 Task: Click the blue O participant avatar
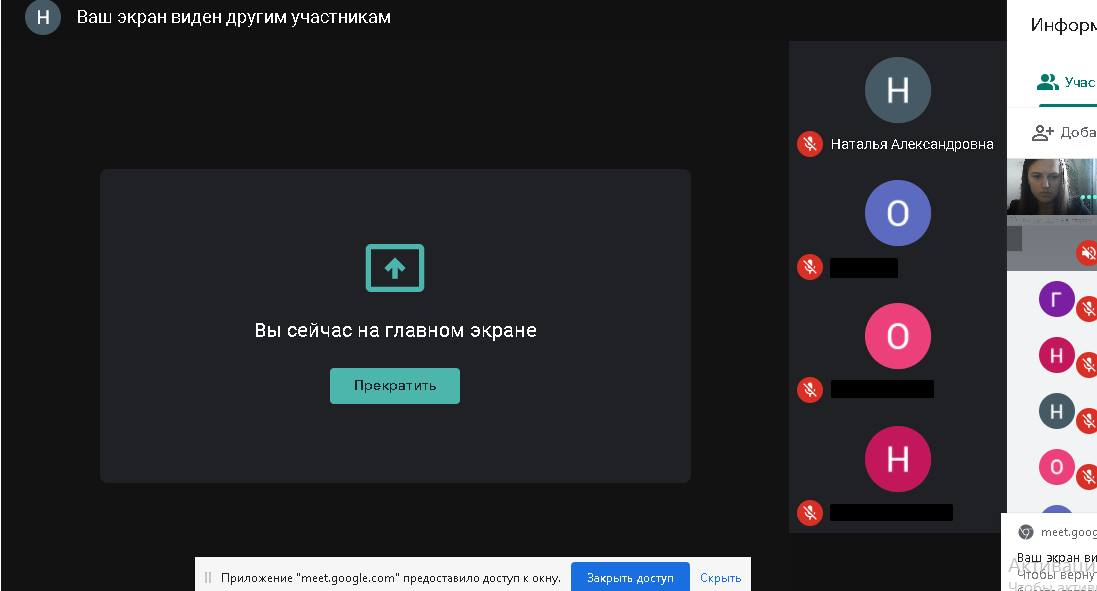tap(897, 213)
